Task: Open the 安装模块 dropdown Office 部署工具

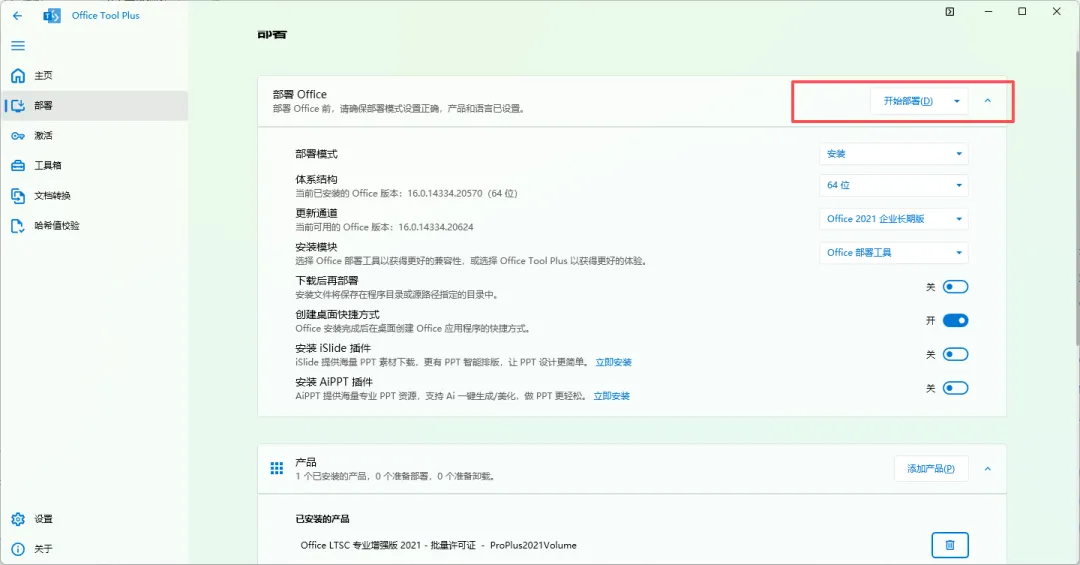Action: (893, 253)
